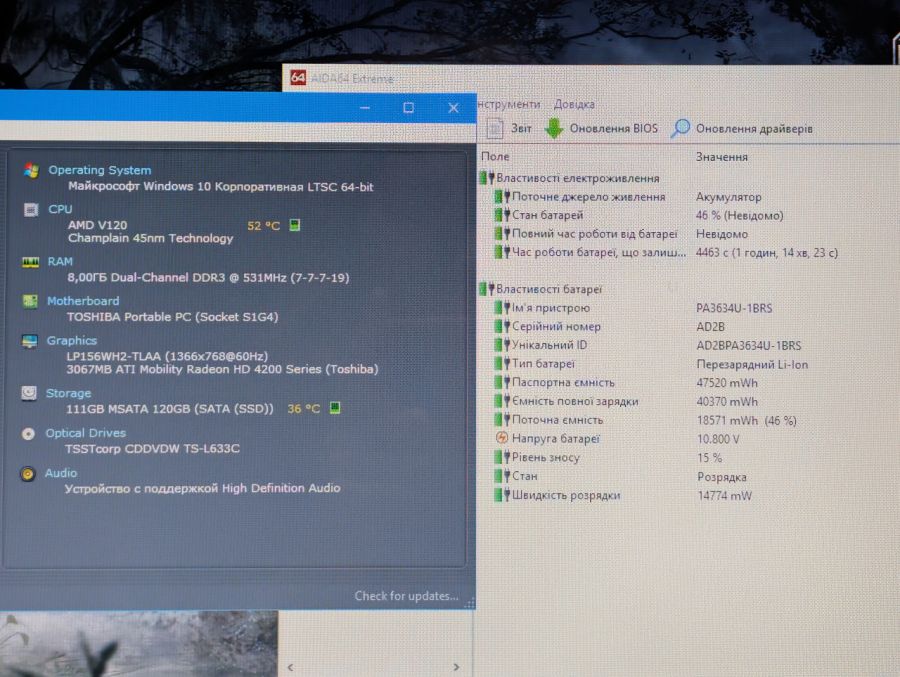The image size is (900, 677).
Task: Click the horizontal scrollbar left arrow
Action: [290, 667]
